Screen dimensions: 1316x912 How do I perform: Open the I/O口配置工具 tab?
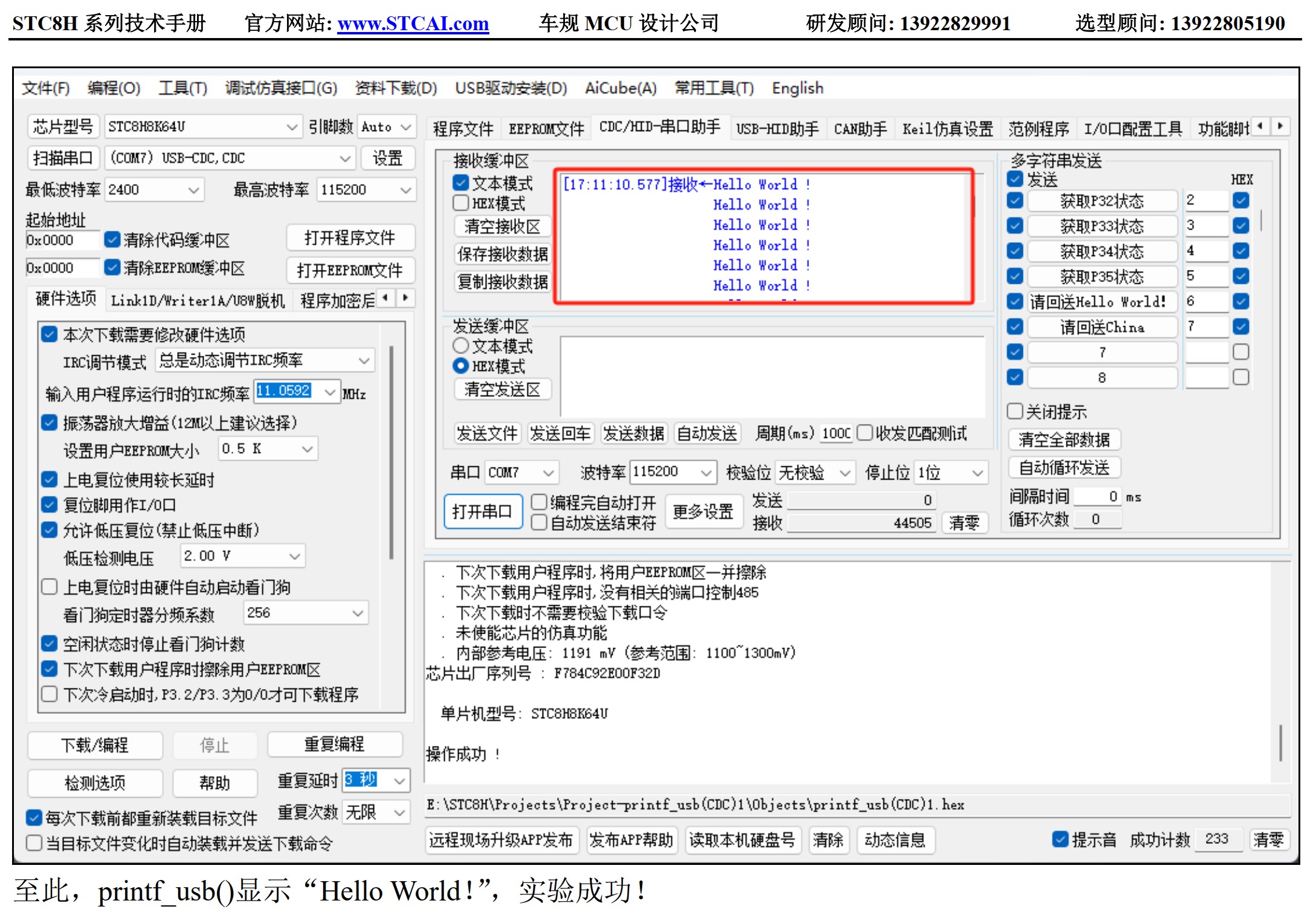(1132, 129)
